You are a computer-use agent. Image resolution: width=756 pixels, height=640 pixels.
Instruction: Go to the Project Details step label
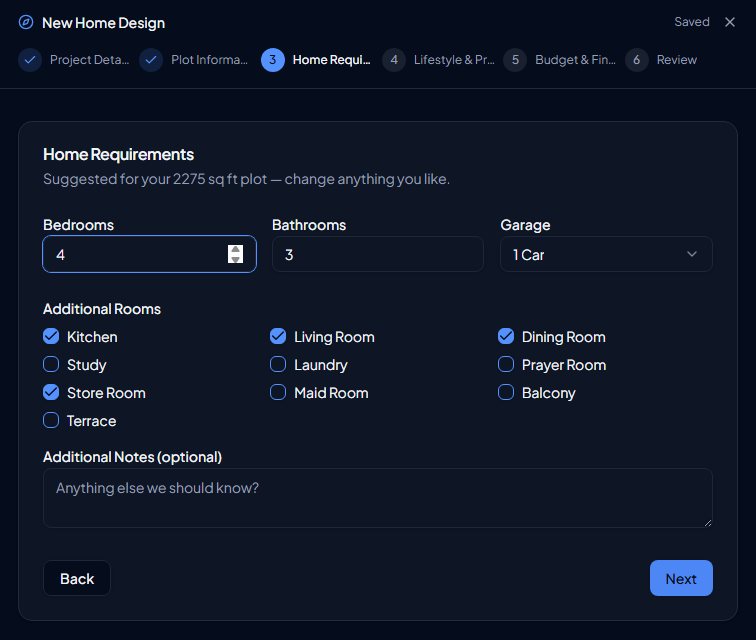click(89, 60)
